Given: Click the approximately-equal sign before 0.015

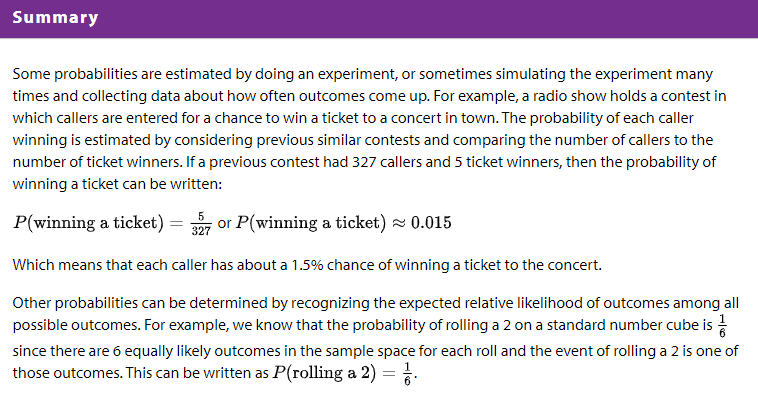Looking at the screenshot, I should pos(398,223).
